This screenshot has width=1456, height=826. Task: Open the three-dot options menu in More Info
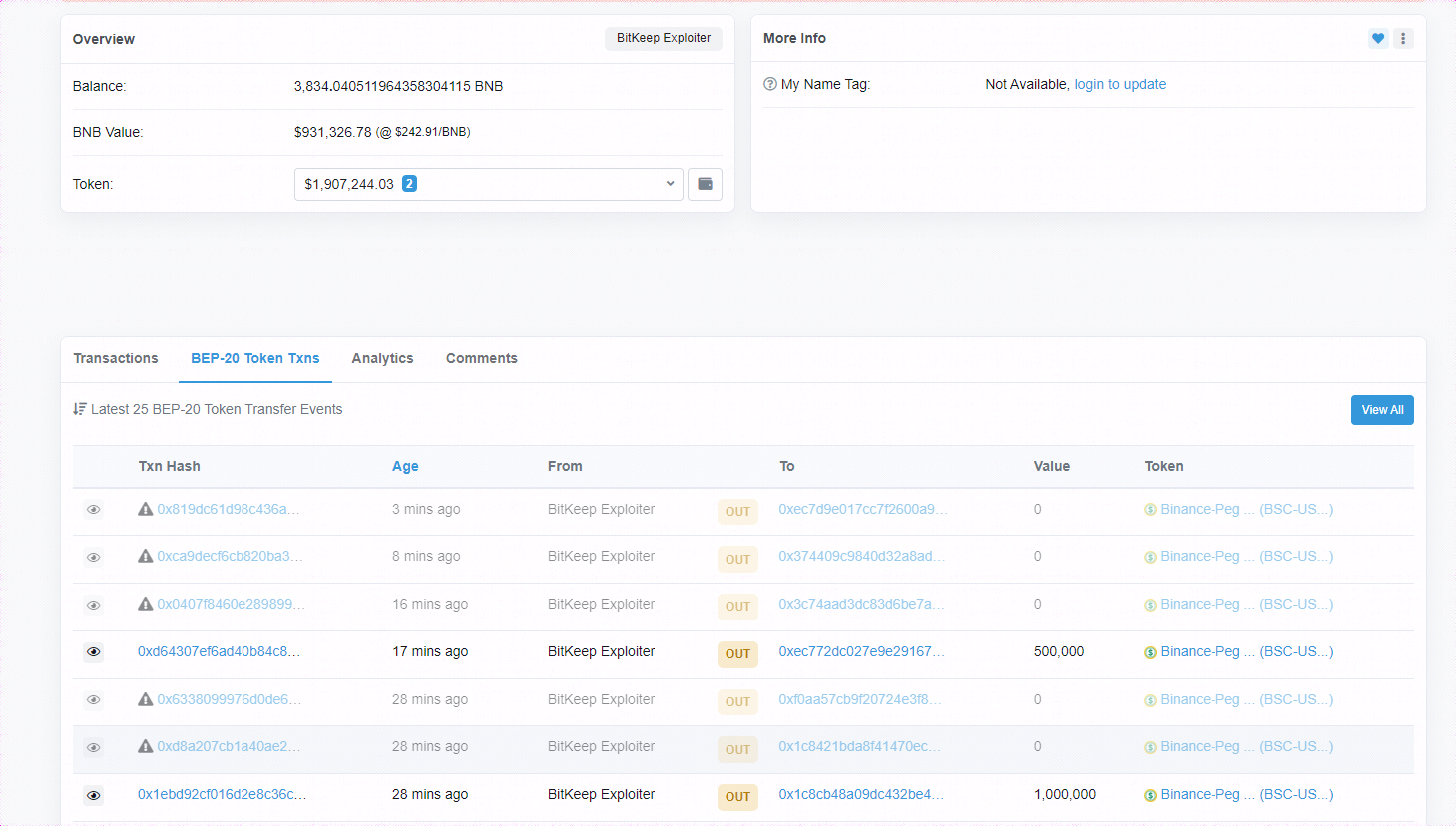click(1403, 39)
